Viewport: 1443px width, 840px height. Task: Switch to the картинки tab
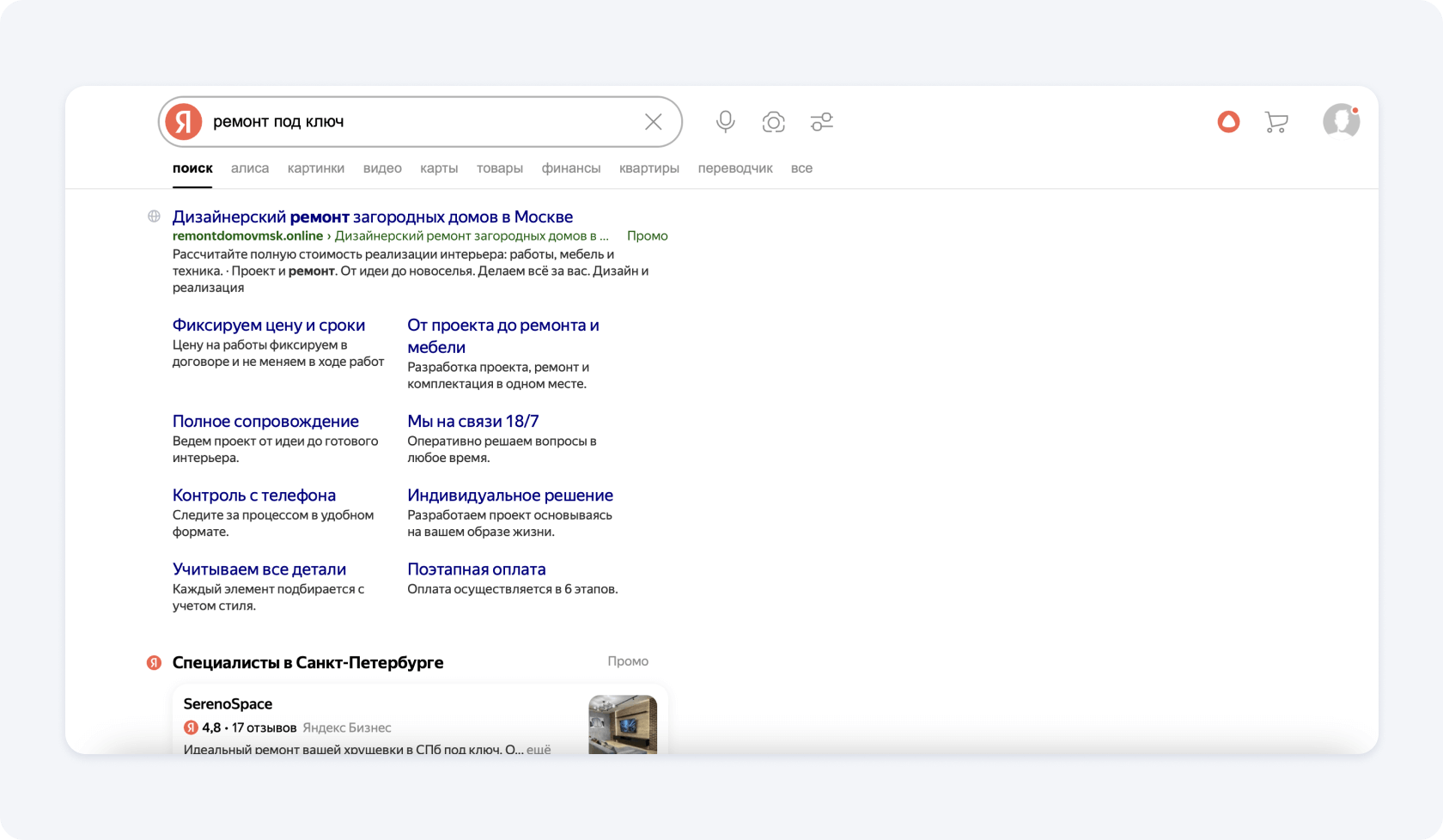pyautogui.click(x=316, y=168)
